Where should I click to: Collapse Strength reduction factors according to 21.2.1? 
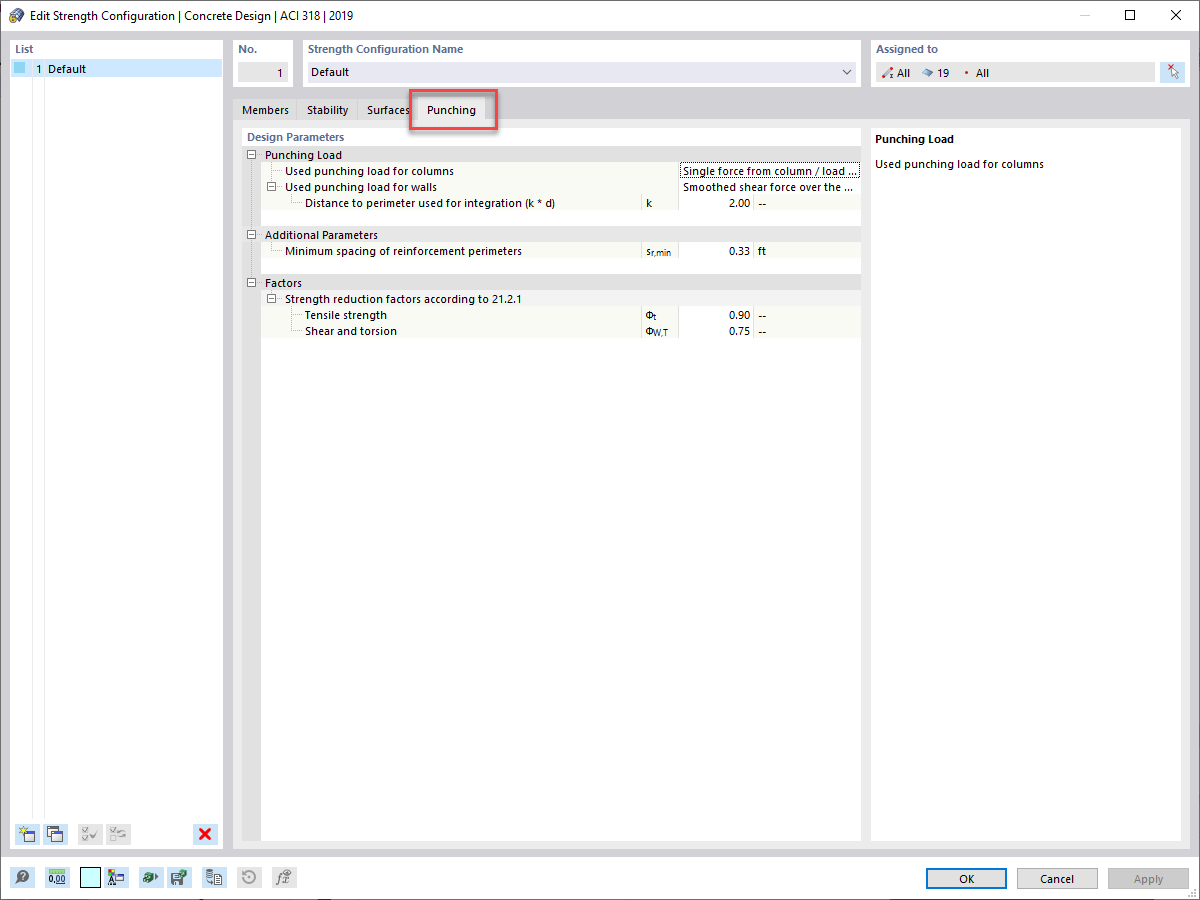271,299
